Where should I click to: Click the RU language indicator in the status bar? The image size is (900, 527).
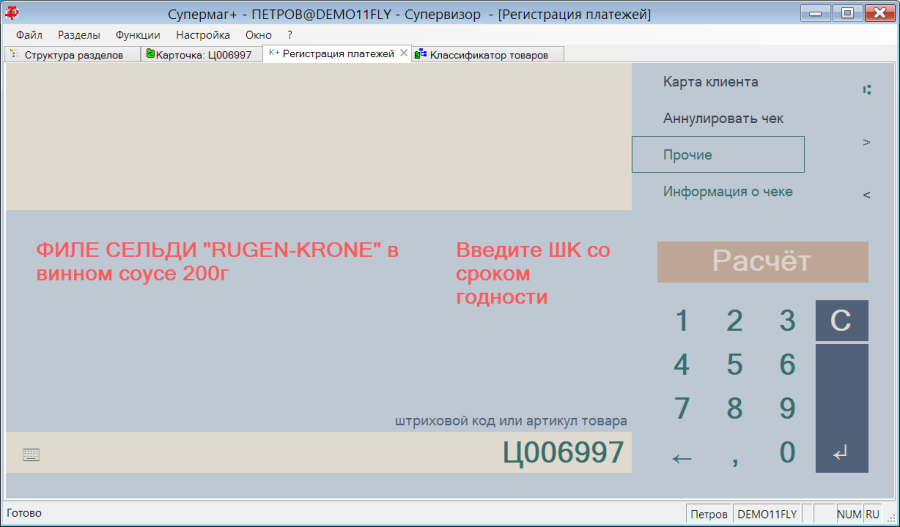872,514
